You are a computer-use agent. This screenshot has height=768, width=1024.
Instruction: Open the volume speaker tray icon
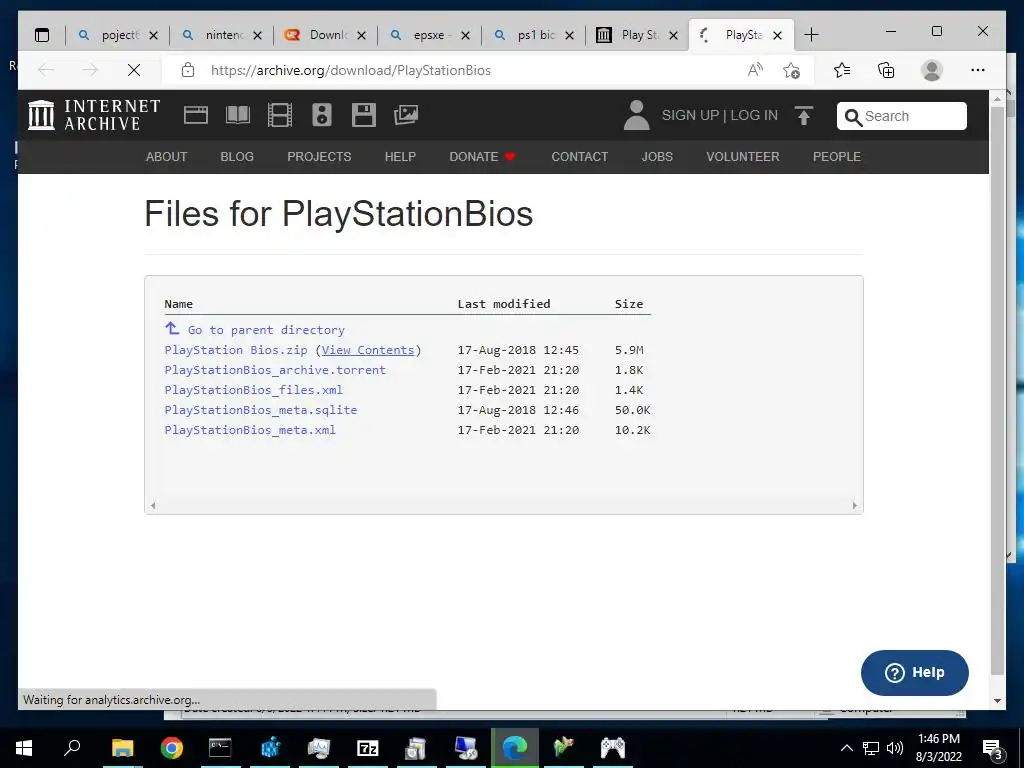click(x=895, y=748)
